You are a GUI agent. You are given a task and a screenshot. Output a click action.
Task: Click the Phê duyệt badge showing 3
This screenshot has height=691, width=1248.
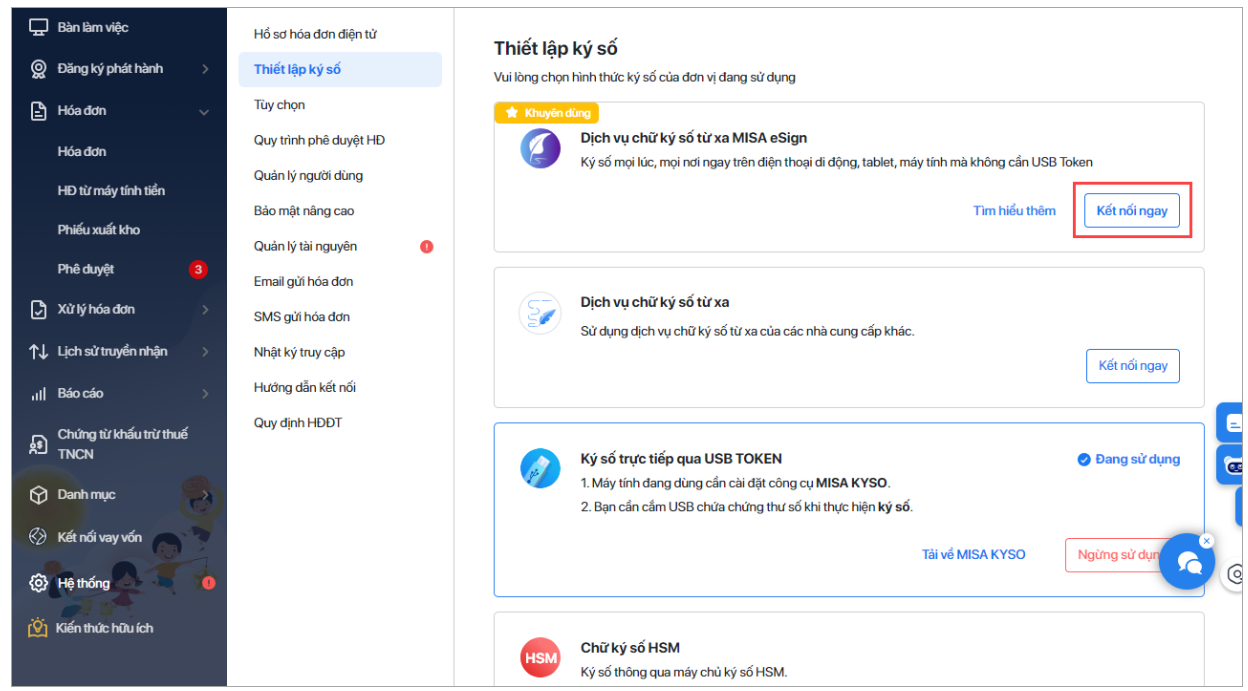click(x=198, y=270)
